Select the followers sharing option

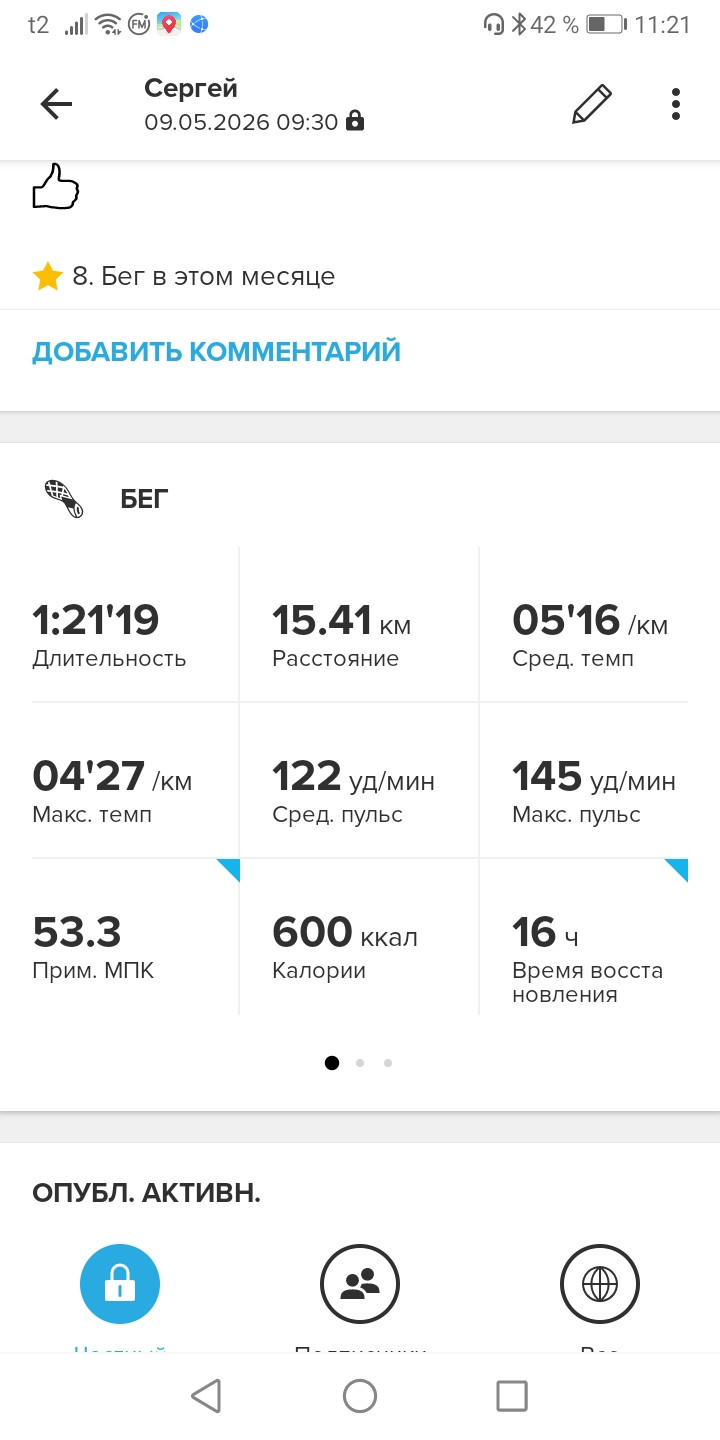tap(360, 1285)
